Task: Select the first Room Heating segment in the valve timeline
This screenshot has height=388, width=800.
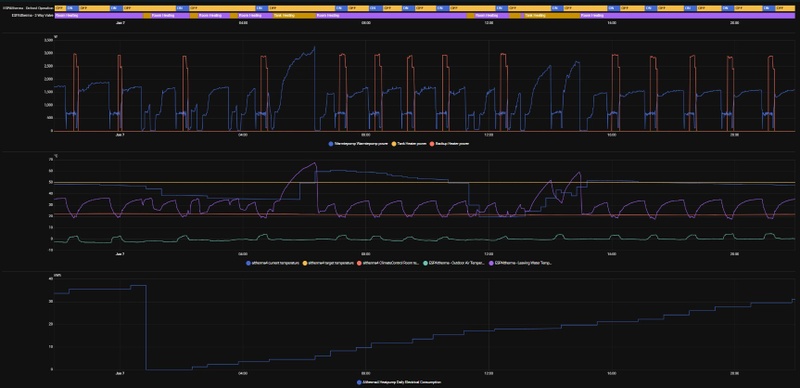Action: (x=99, y=16)
